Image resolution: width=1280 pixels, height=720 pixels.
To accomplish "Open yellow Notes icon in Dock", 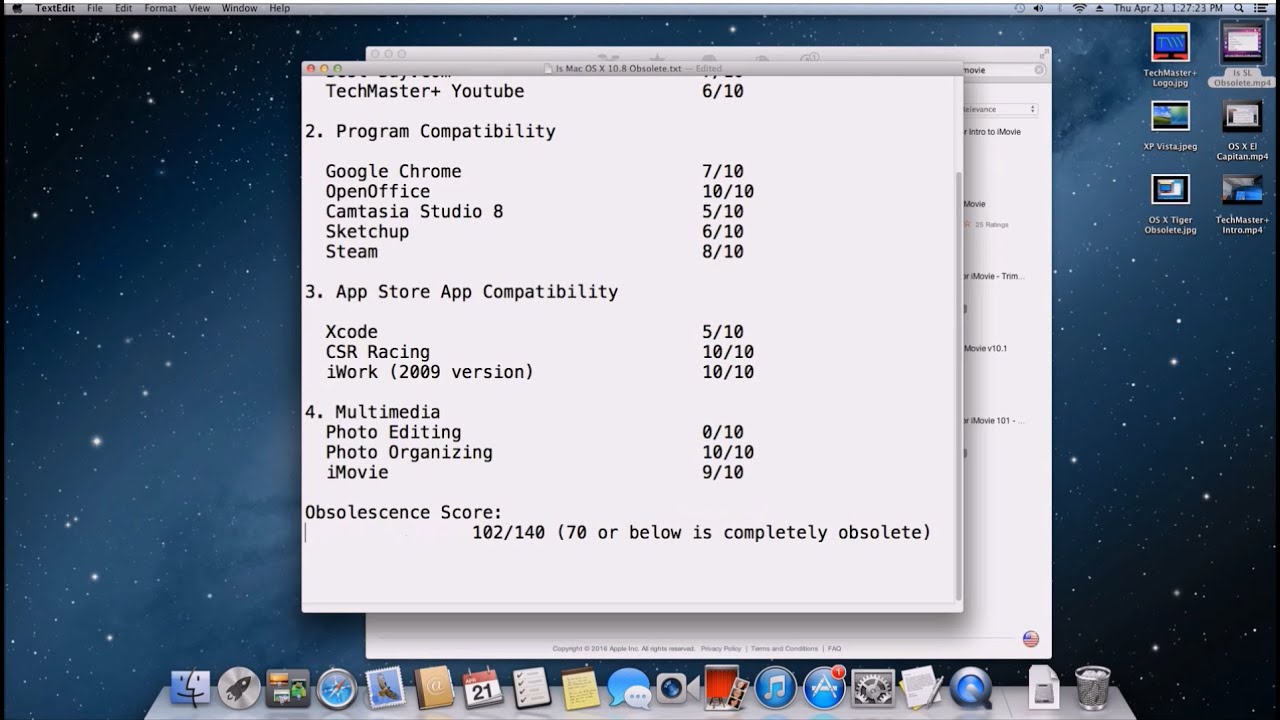I will [580, 688].
